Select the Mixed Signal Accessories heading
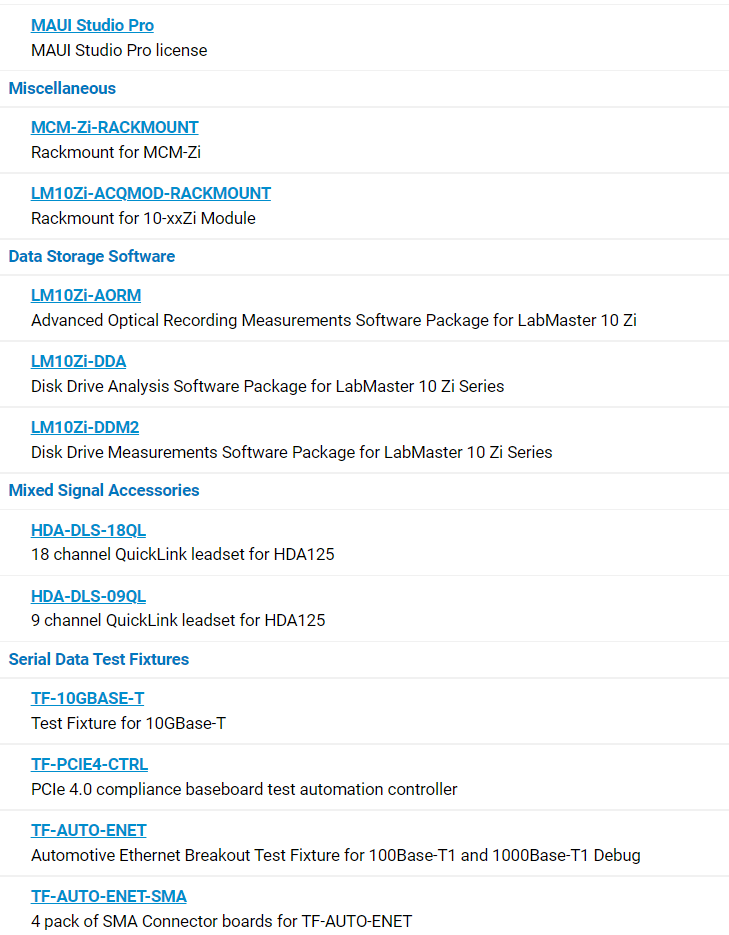 (x=104, y=490)
